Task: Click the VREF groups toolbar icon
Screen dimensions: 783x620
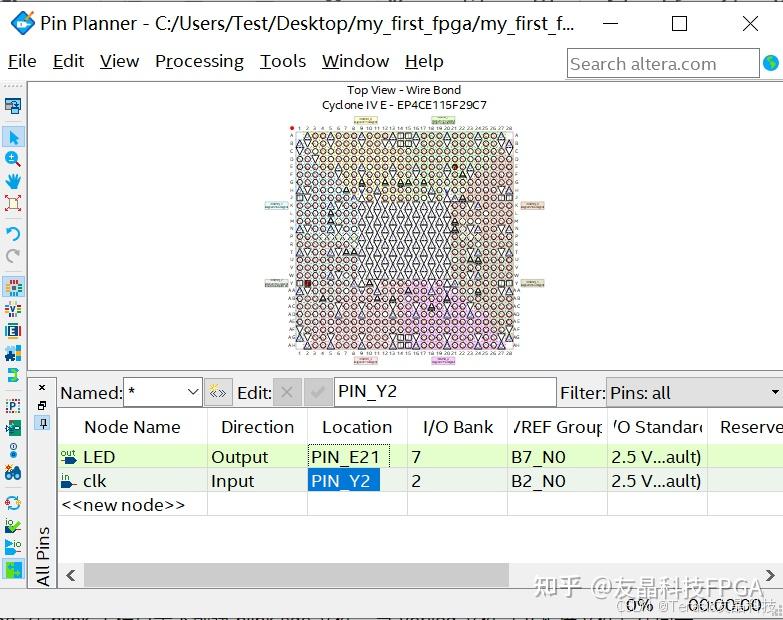Action: click(x=13, y=309)
